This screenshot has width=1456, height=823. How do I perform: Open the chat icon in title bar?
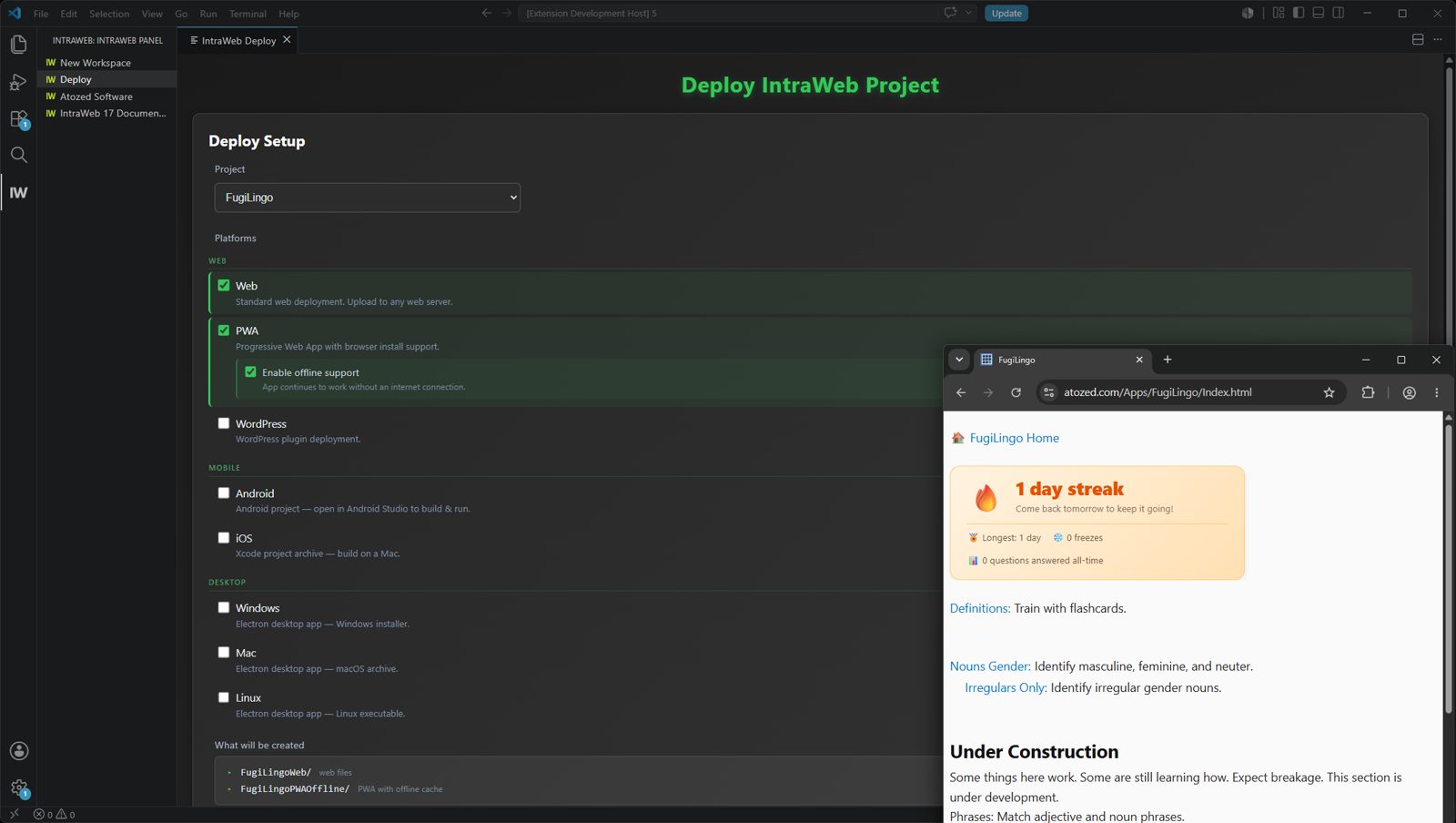950,13
